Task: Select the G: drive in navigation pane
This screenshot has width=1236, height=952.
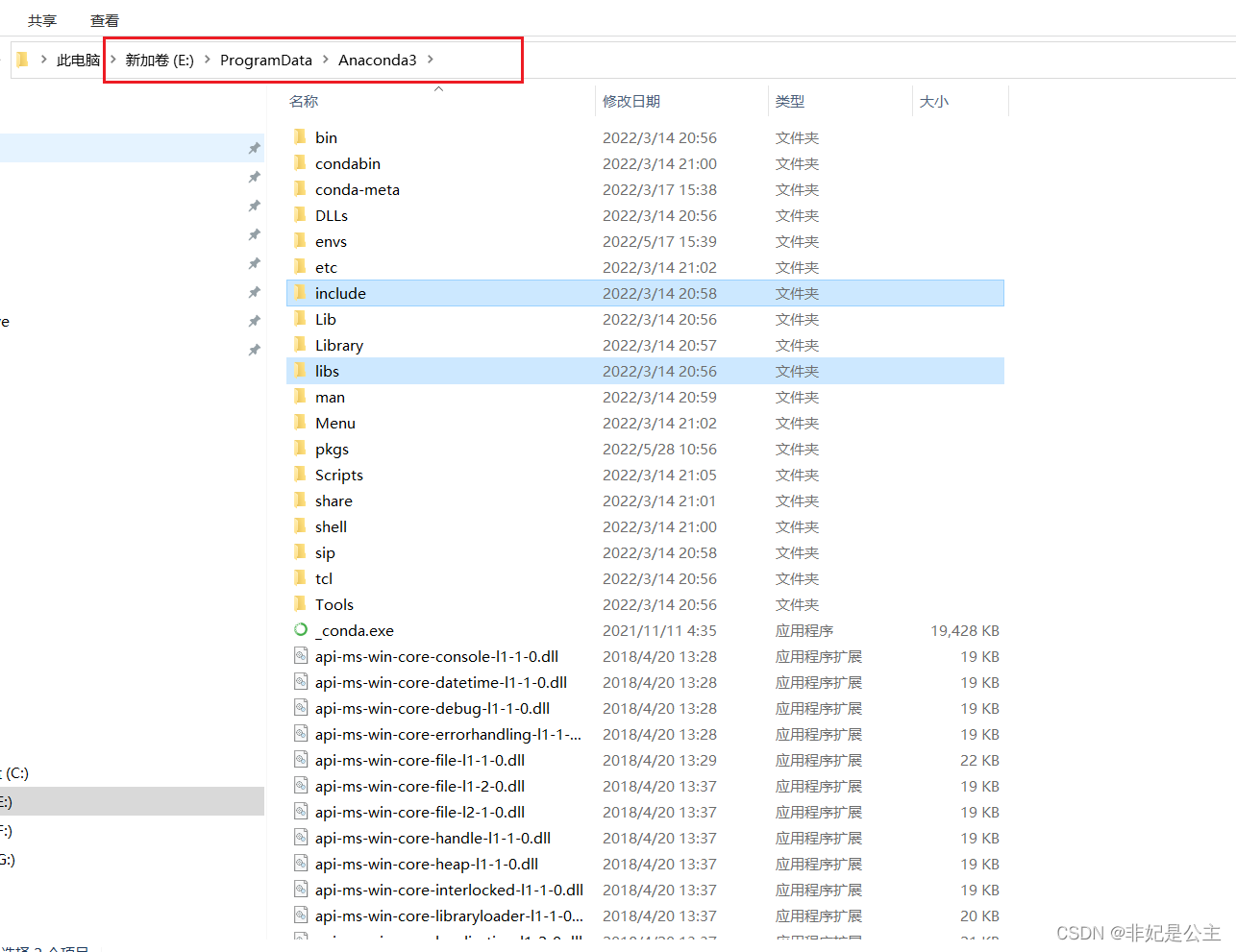Action: pos(7,859)
